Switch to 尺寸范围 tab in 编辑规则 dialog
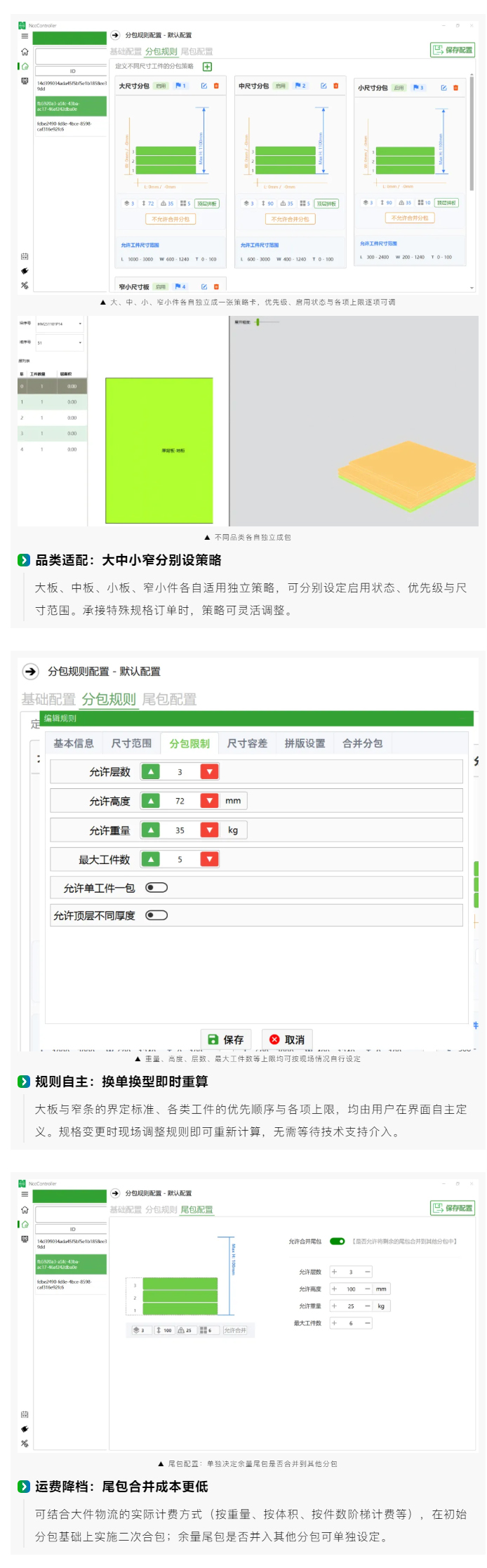 tap(131, 743)
